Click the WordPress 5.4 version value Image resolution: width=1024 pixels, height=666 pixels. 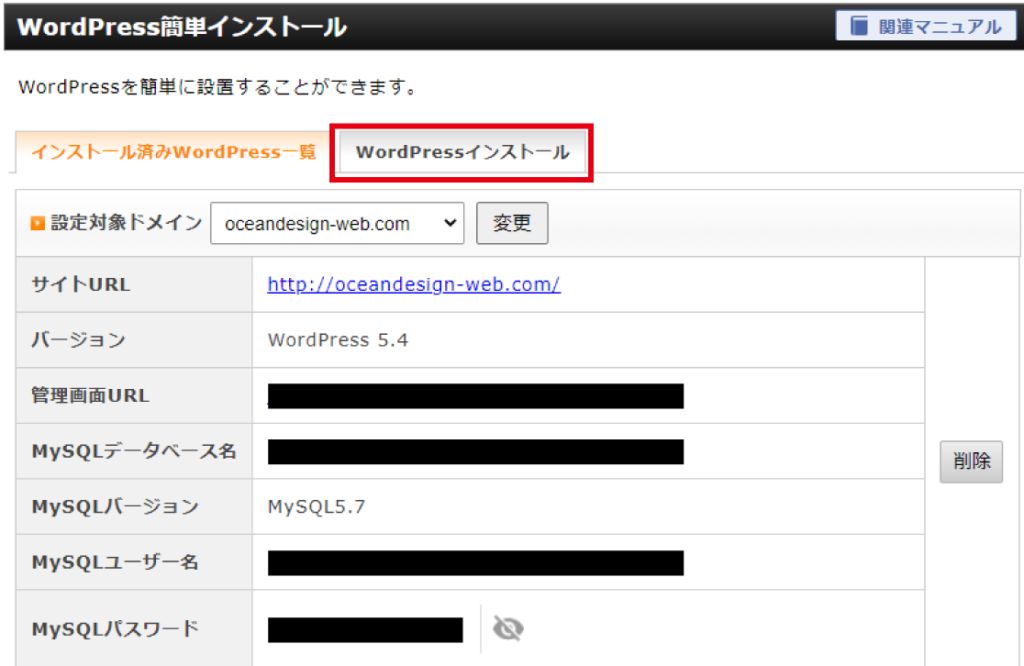click(338, 340)
